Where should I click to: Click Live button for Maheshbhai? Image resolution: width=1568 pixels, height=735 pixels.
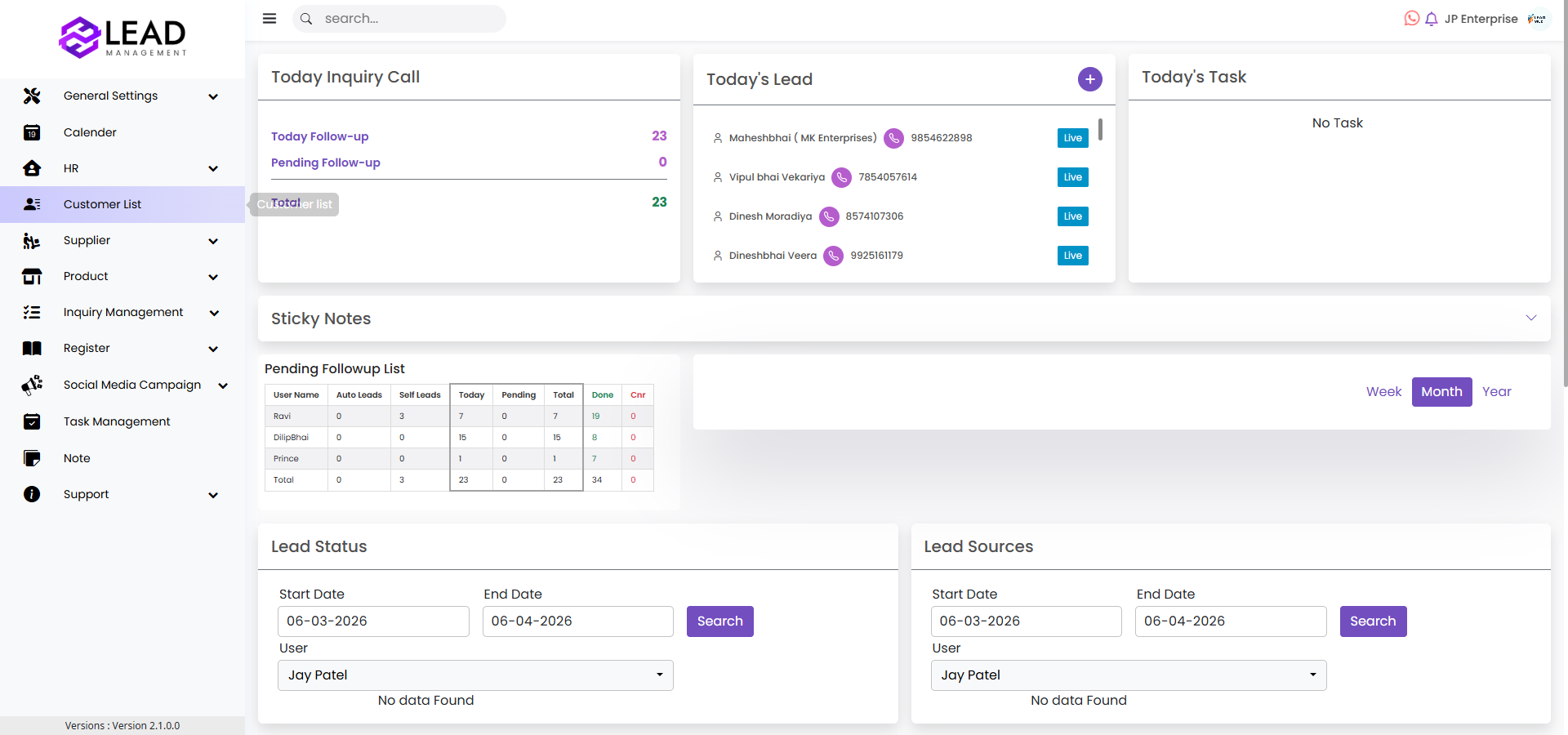coord(1073,138)
